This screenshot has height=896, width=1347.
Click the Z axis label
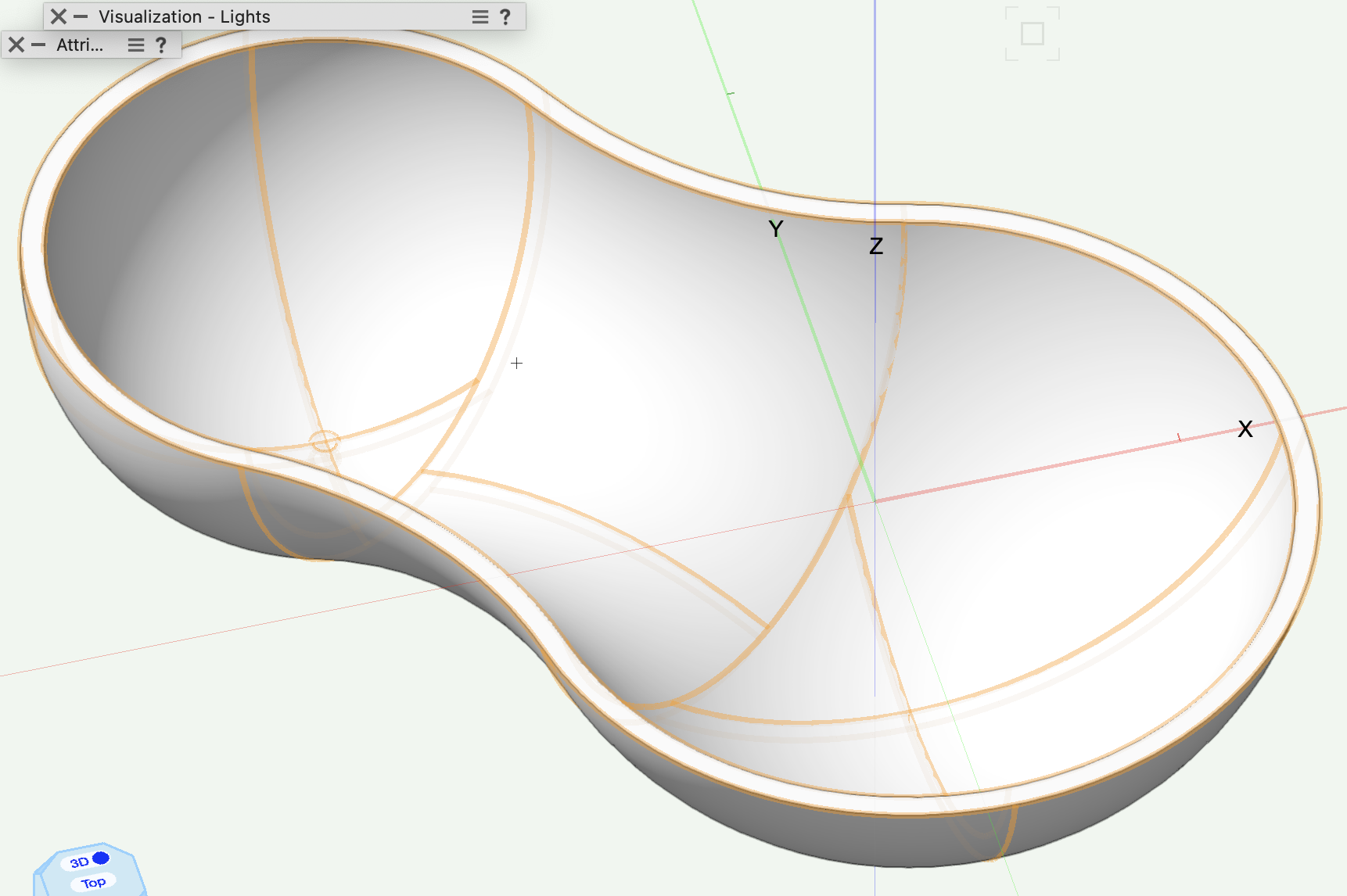click(876, 246)
